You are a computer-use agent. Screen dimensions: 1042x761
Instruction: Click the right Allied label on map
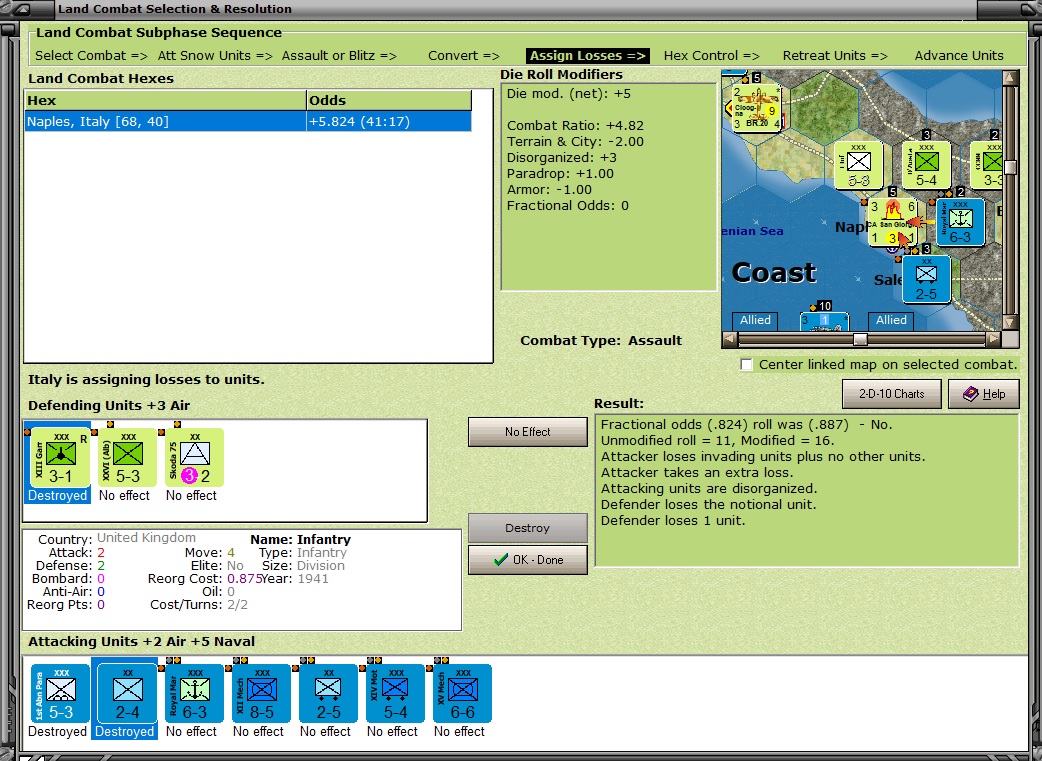[x=891, y=320]
